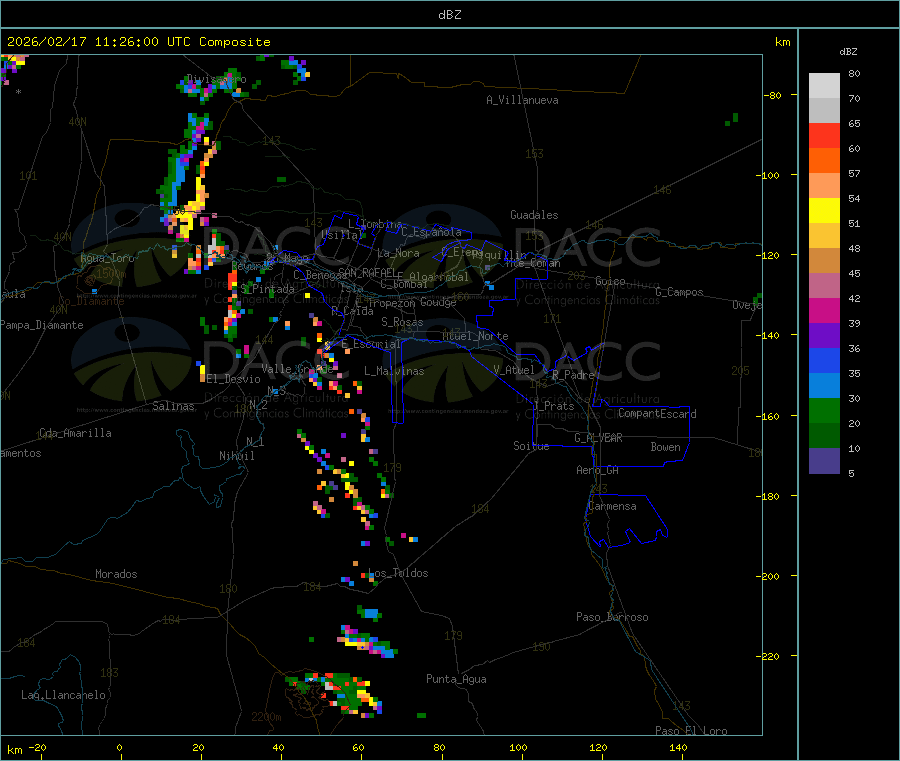The width and height of the screenshot is (900, 761).
Task: Click the yellow 54 dBZ legend swatch
Action: (x=824, y=211)
